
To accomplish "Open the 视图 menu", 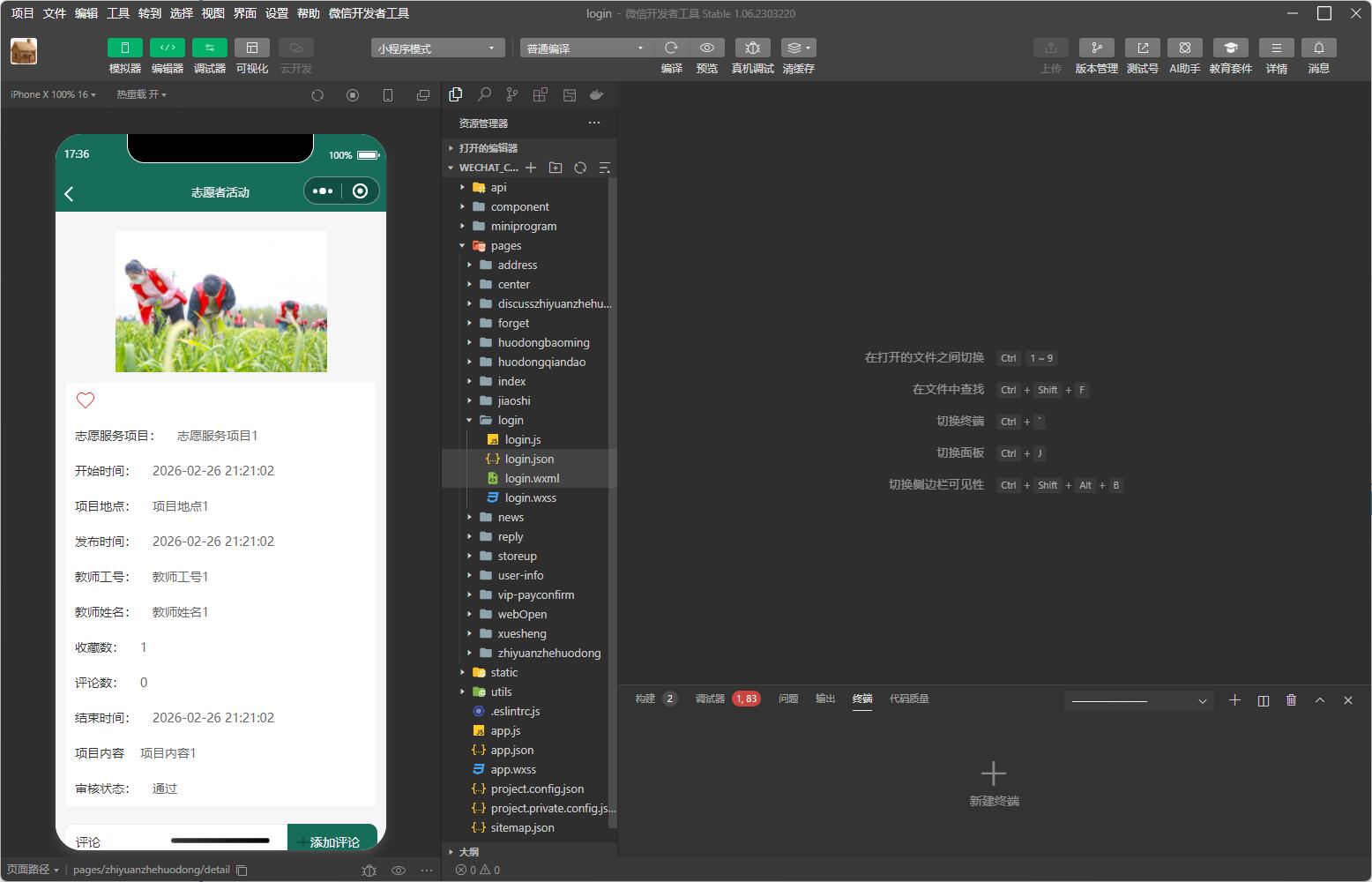I will pos(213,13).
